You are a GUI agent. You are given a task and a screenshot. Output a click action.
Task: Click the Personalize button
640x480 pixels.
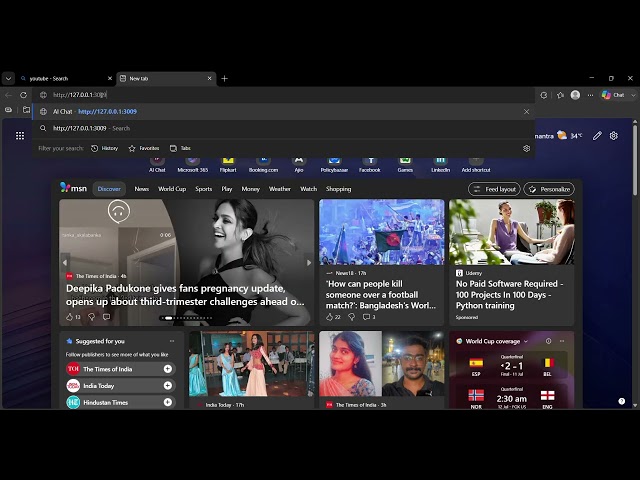tap(549, 189)
